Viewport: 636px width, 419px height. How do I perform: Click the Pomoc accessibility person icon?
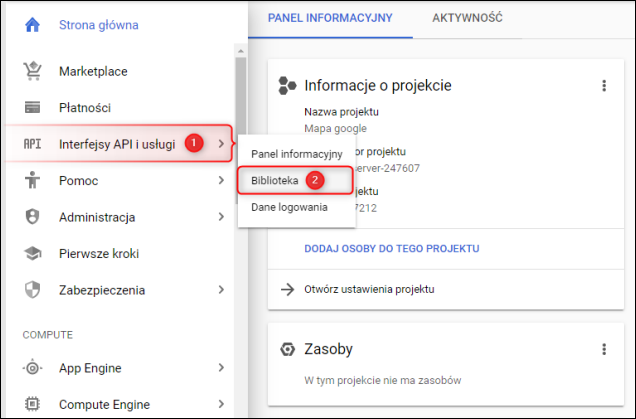pos(32,180)
